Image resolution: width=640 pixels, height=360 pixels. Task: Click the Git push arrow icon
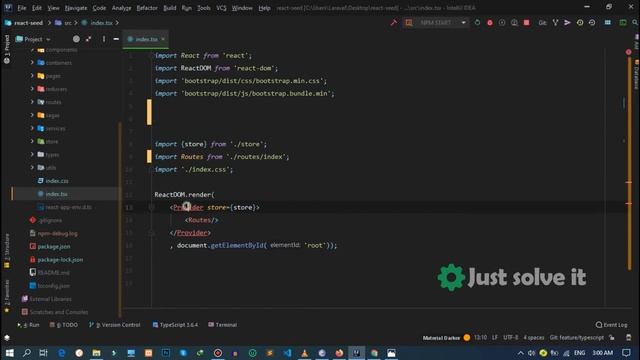coord(567,23)
